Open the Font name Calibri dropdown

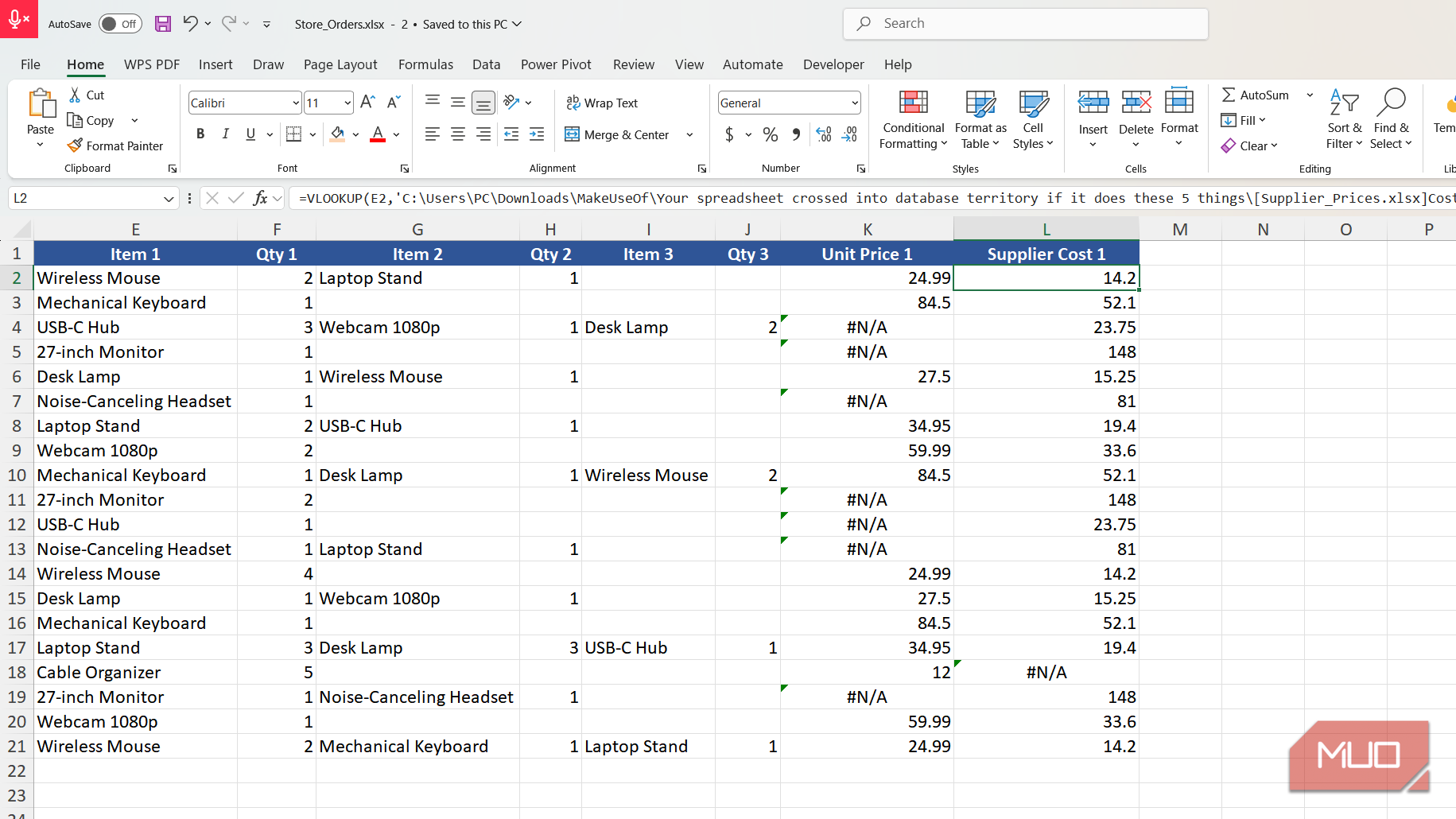[x=296, y=103]
